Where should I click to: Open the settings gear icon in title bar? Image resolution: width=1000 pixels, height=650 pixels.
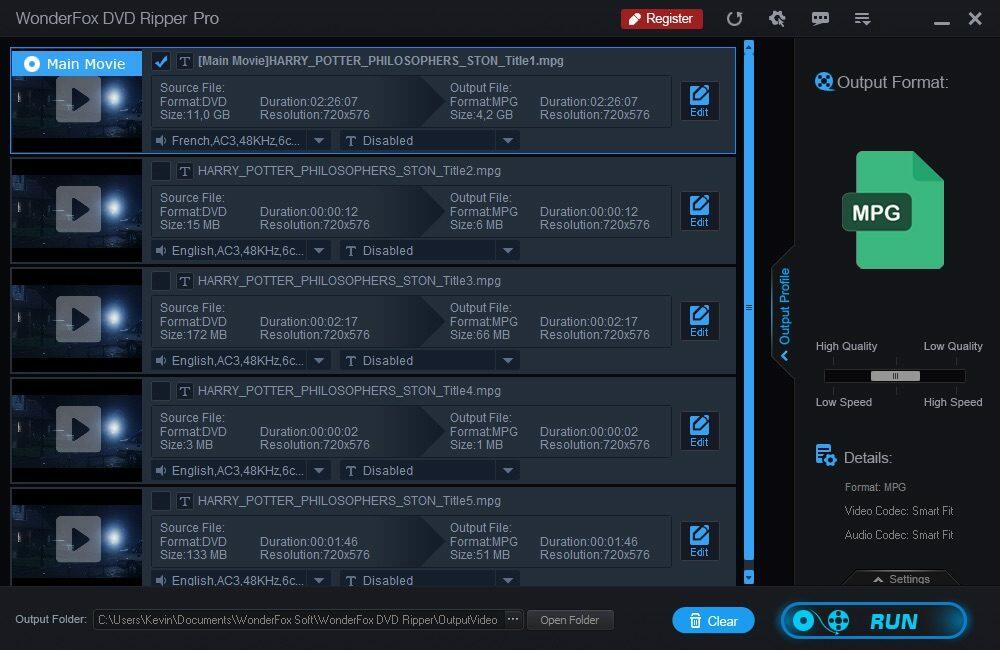tap(777, 18)
